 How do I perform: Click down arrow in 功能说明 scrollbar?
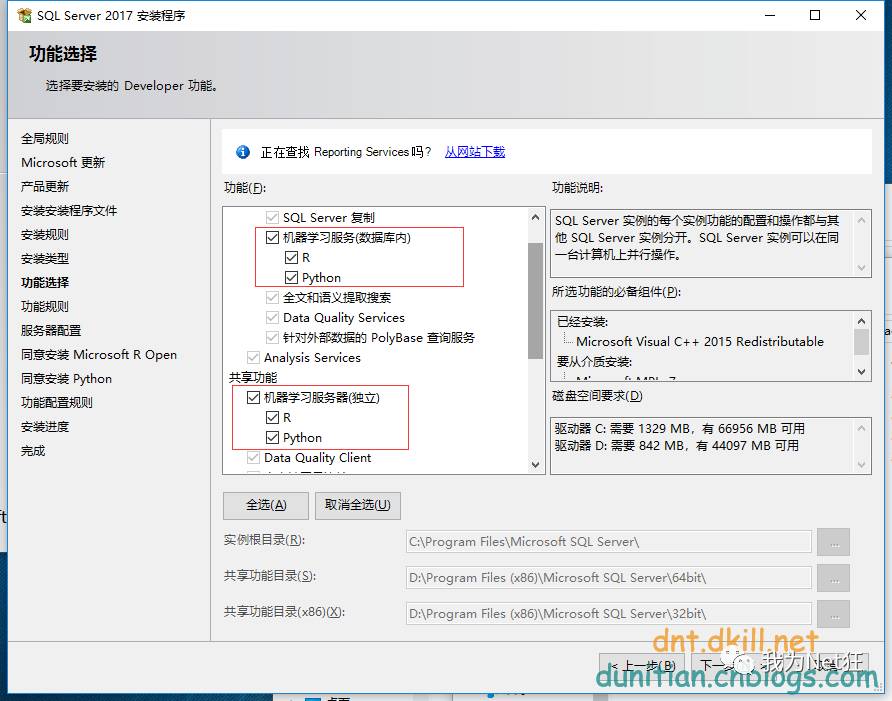862,267
